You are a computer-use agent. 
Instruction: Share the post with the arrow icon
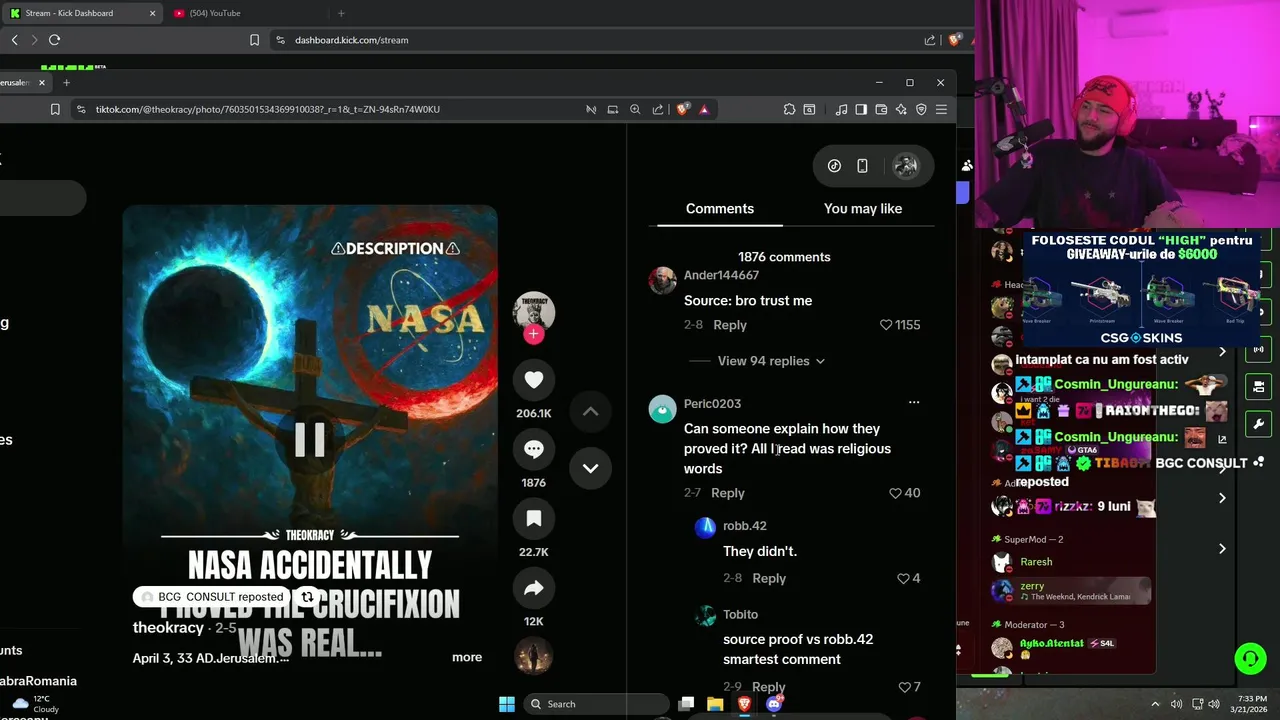pos(534,588)
